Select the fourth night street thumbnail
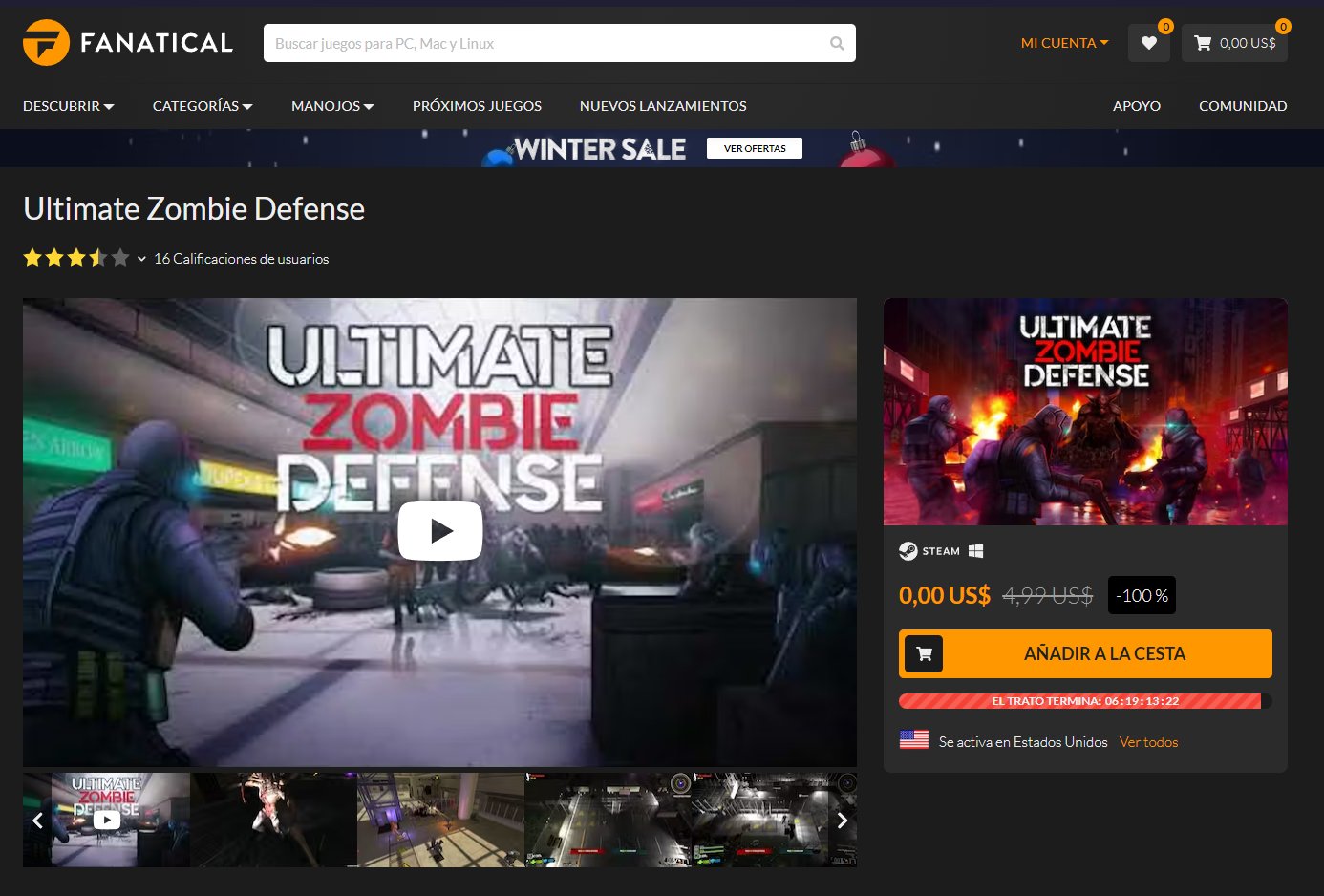 pyautogui.click(x=608, y=820)
